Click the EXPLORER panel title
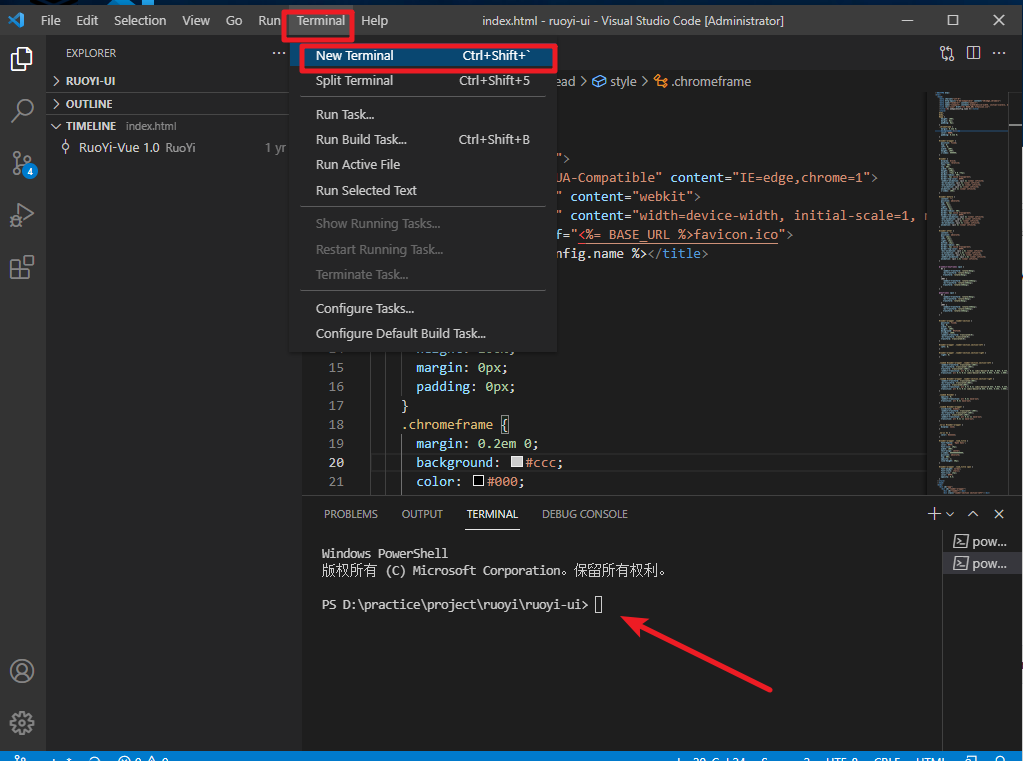1023x761 pixels. [91, 53]
